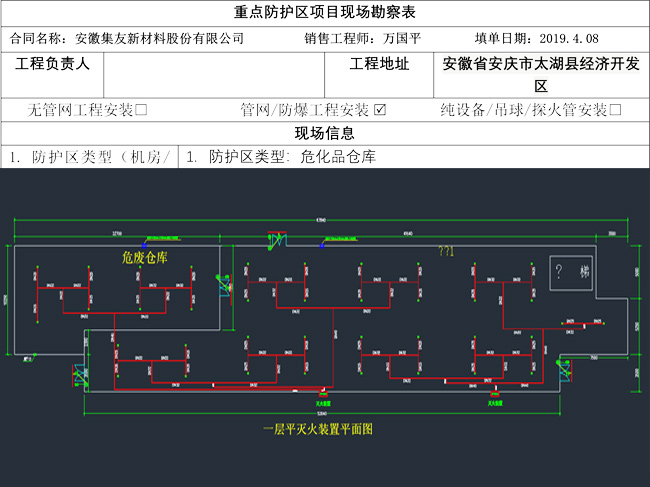
Task: Click the 重点防护区项目现场勘察表 title
Action: (x=324, y=14)
